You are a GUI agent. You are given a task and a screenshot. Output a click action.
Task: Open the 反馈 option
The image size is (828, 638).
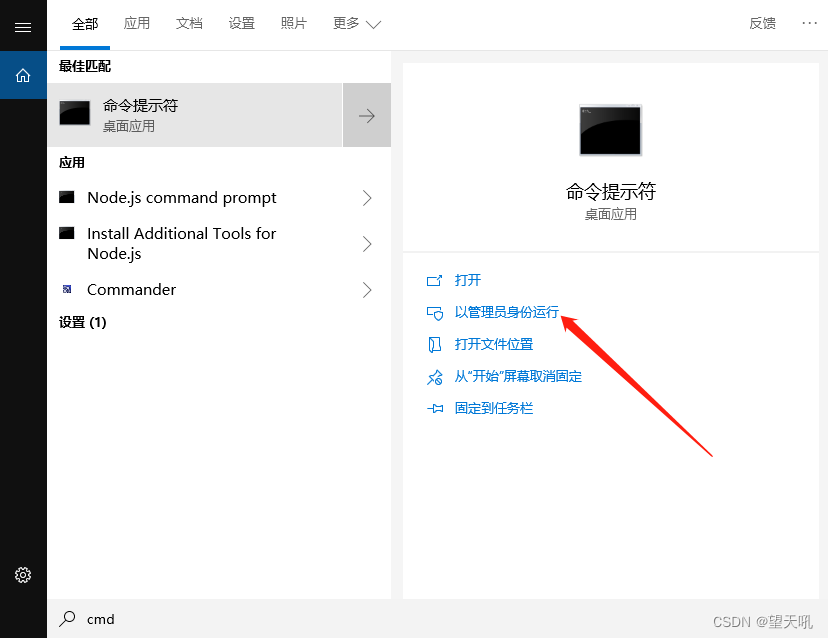762,23
